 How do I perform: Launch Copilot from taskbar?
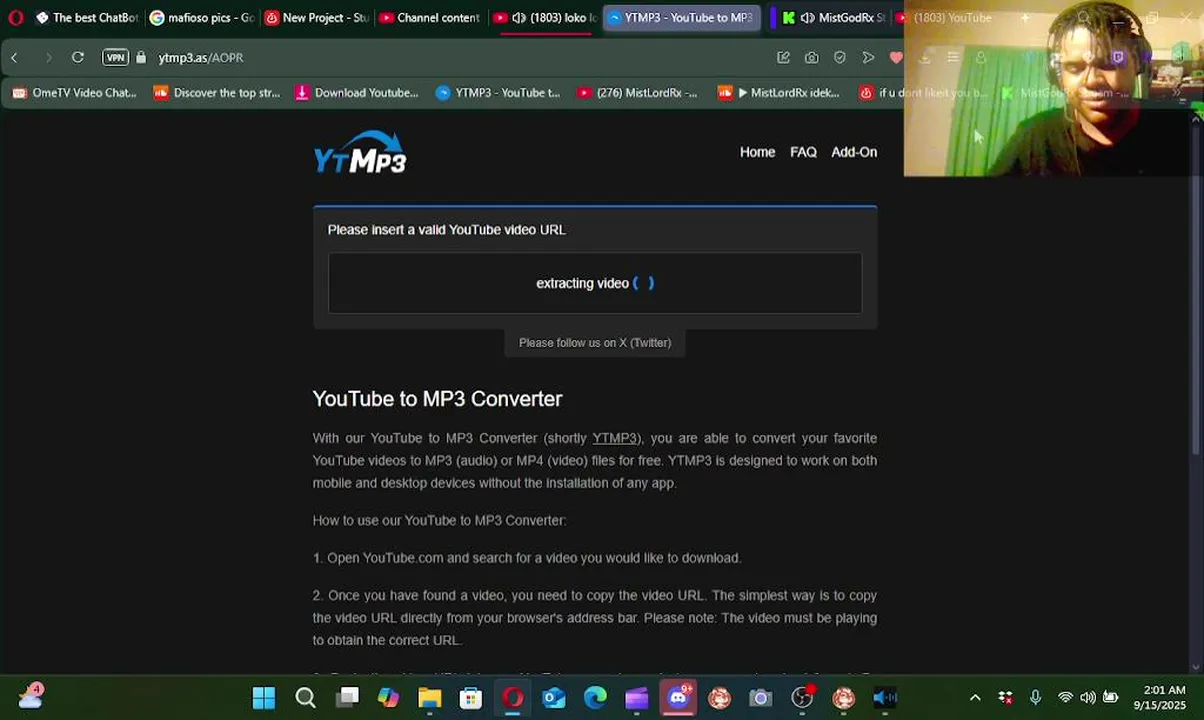tap(388, 698)
